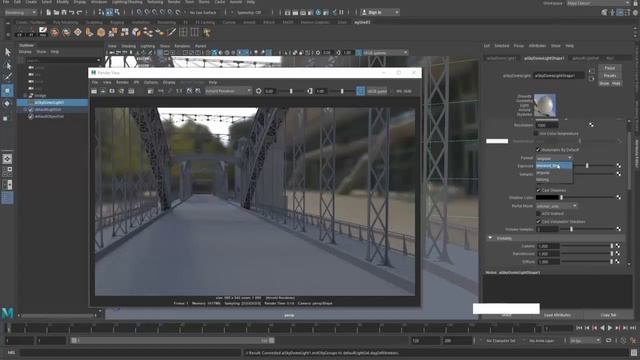Open sRGB gamma dropdown in Render View

coord(377,91)
